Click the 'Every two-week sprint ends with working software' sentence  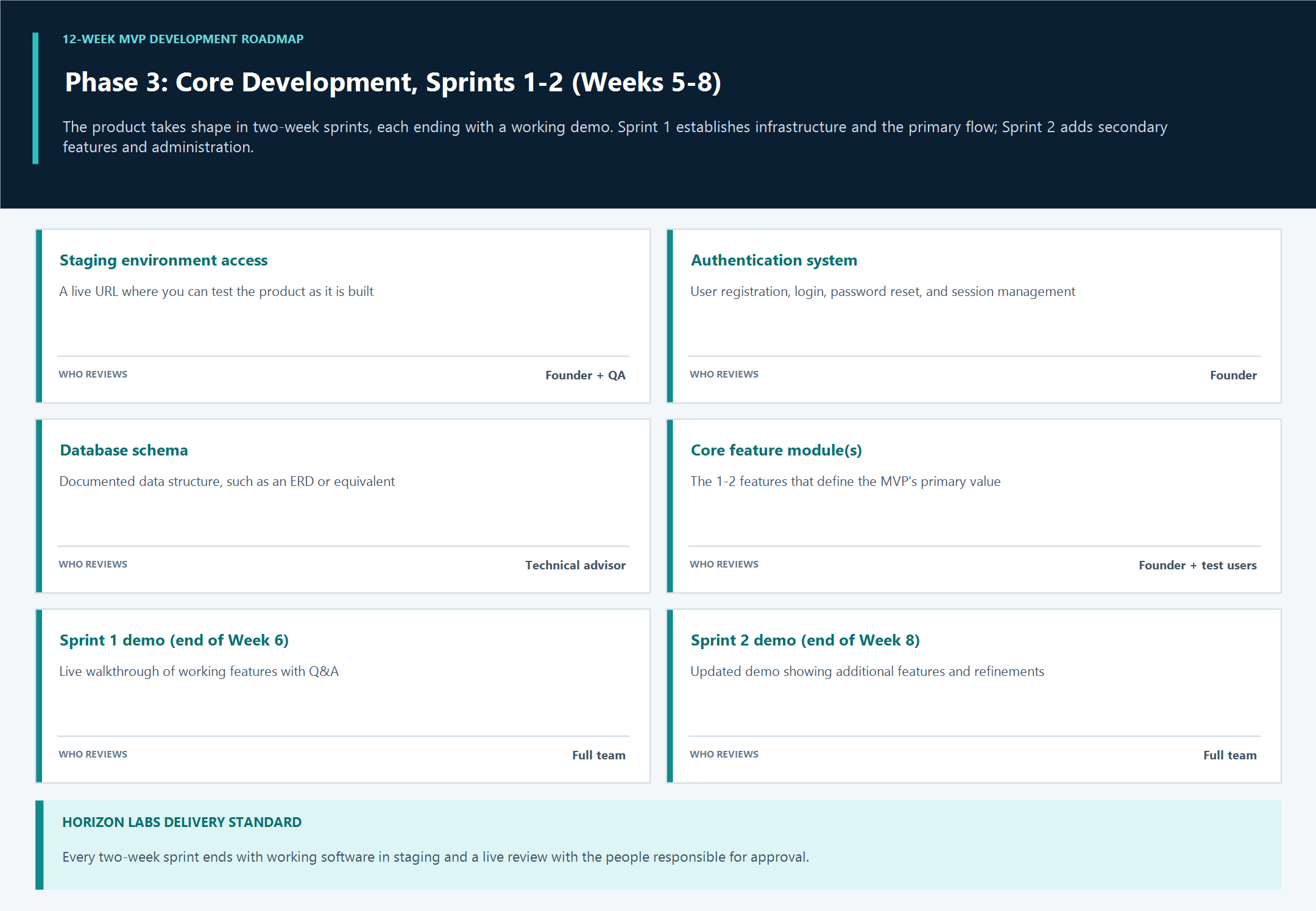pos(436,857)
